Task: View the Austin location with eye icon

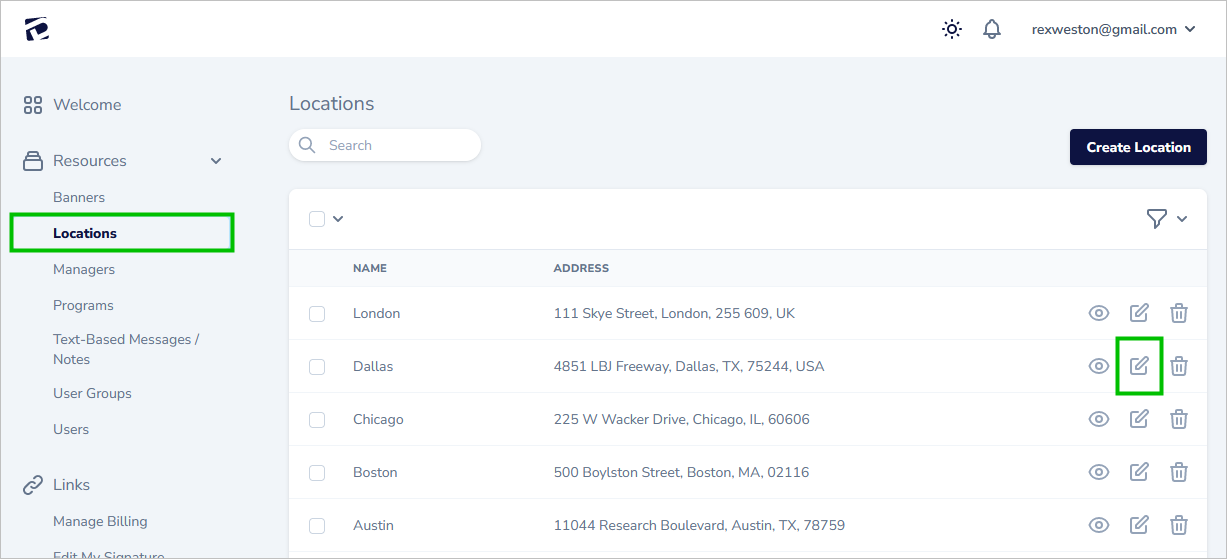Action: pos(1099,525)
